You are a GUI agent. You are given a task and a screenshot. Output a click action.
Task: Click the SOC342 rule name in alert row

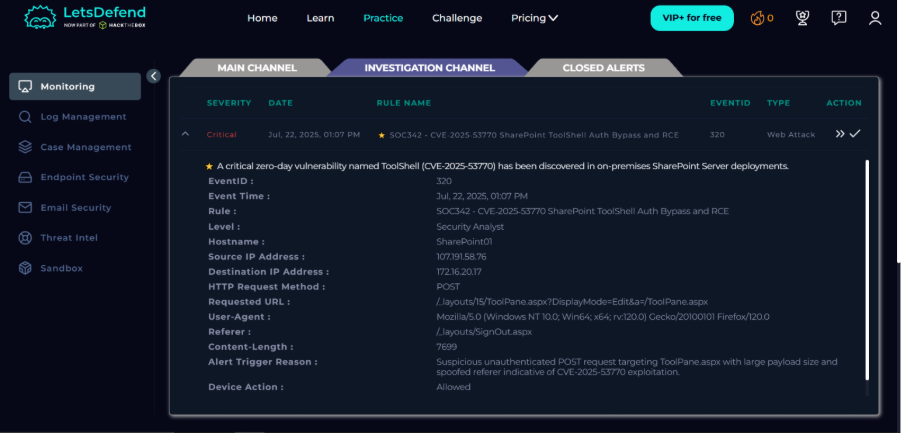coord(534,135)
